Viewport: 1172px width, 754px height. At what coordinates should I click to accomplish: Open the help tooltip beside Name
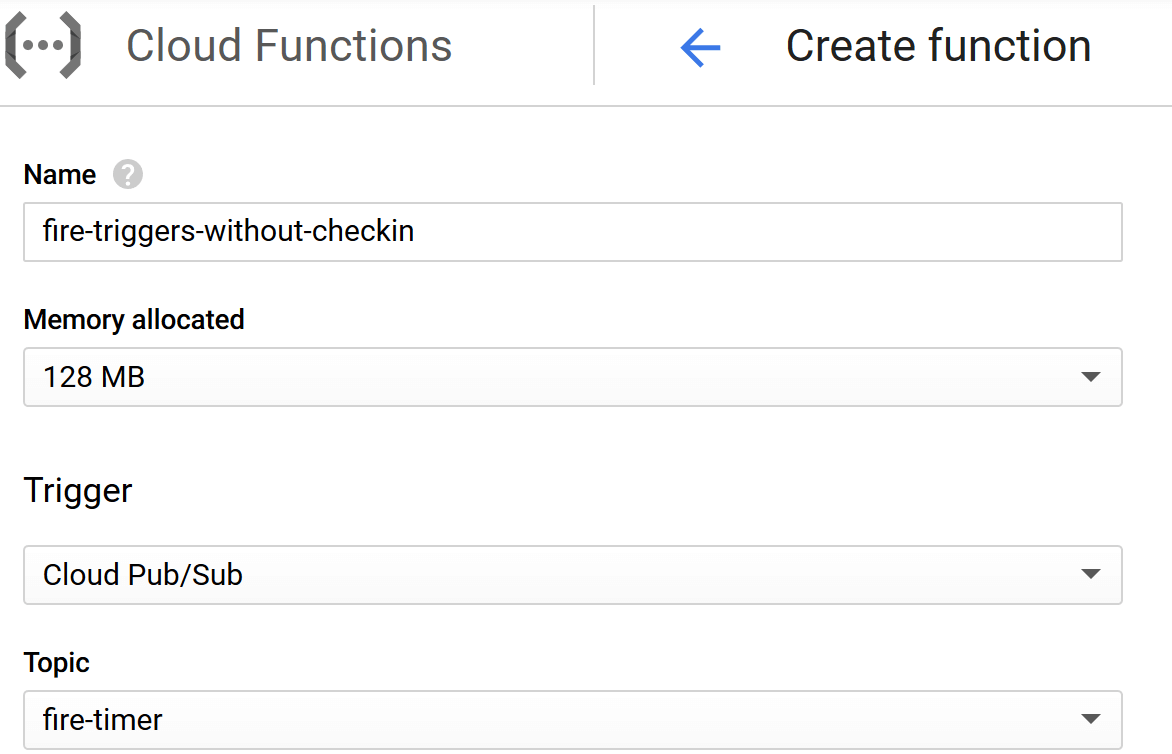tap(128, 175)
